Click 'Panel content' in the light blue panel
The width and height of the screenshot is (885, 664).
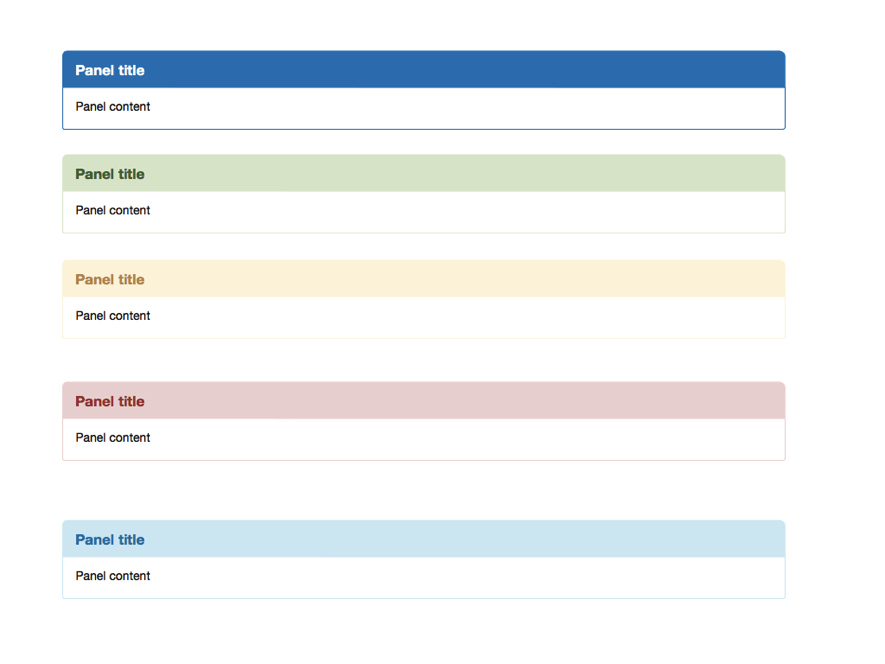tap(113, 576)
